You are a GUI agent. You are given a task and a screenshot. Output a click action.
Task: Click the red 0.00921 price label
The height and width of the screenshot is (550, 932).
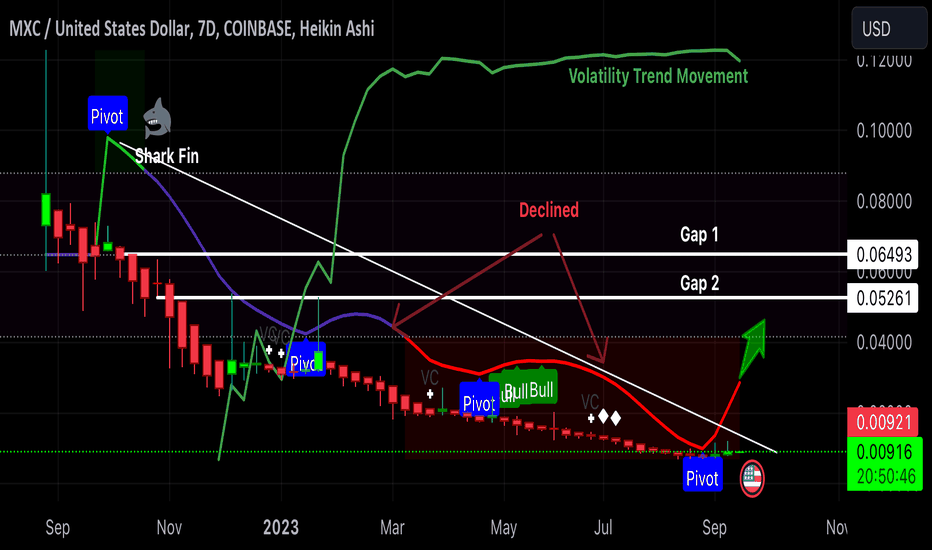883,422
